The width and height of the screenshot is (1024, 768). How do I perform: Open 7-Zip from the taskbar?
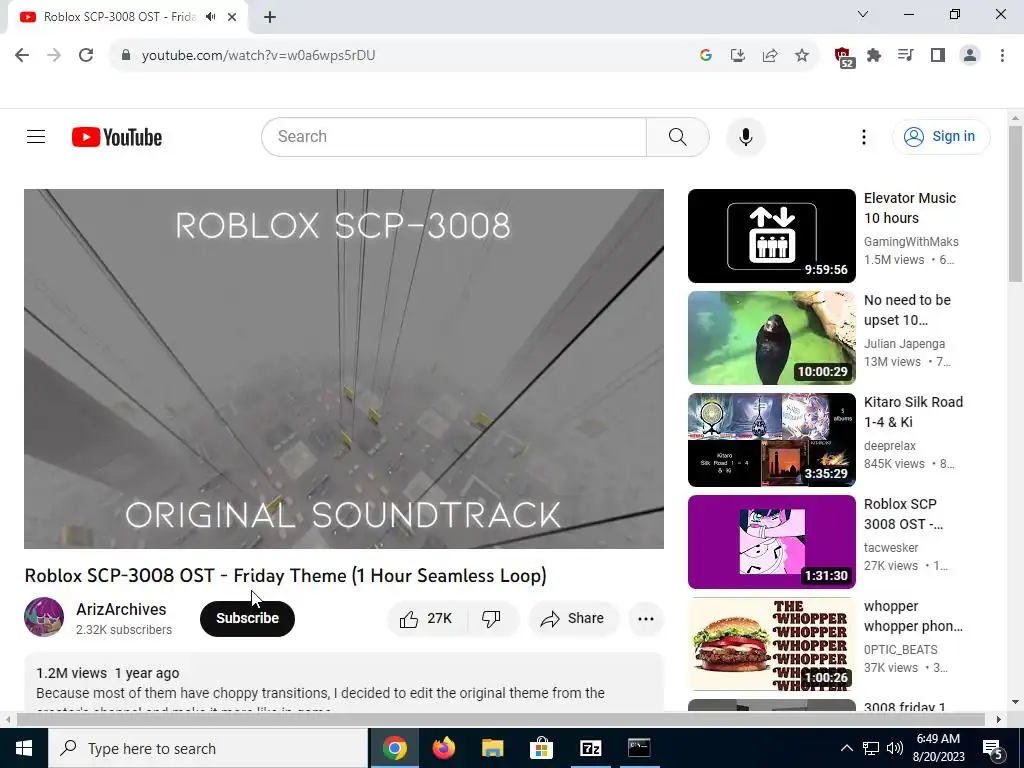tap(590, 748)
